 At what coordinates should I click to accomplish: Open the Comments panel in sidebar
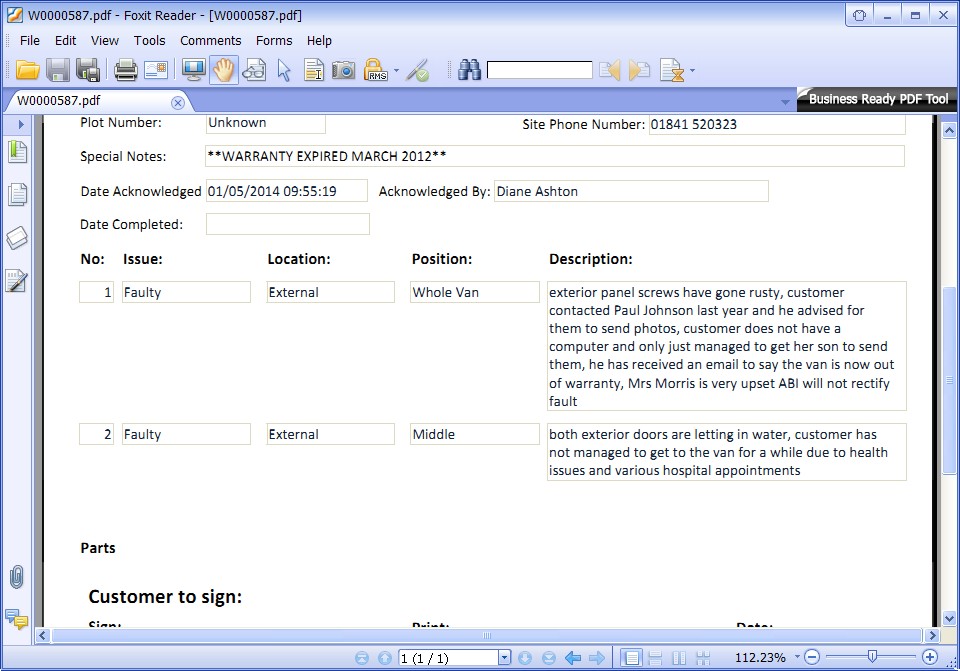[17, 619]
